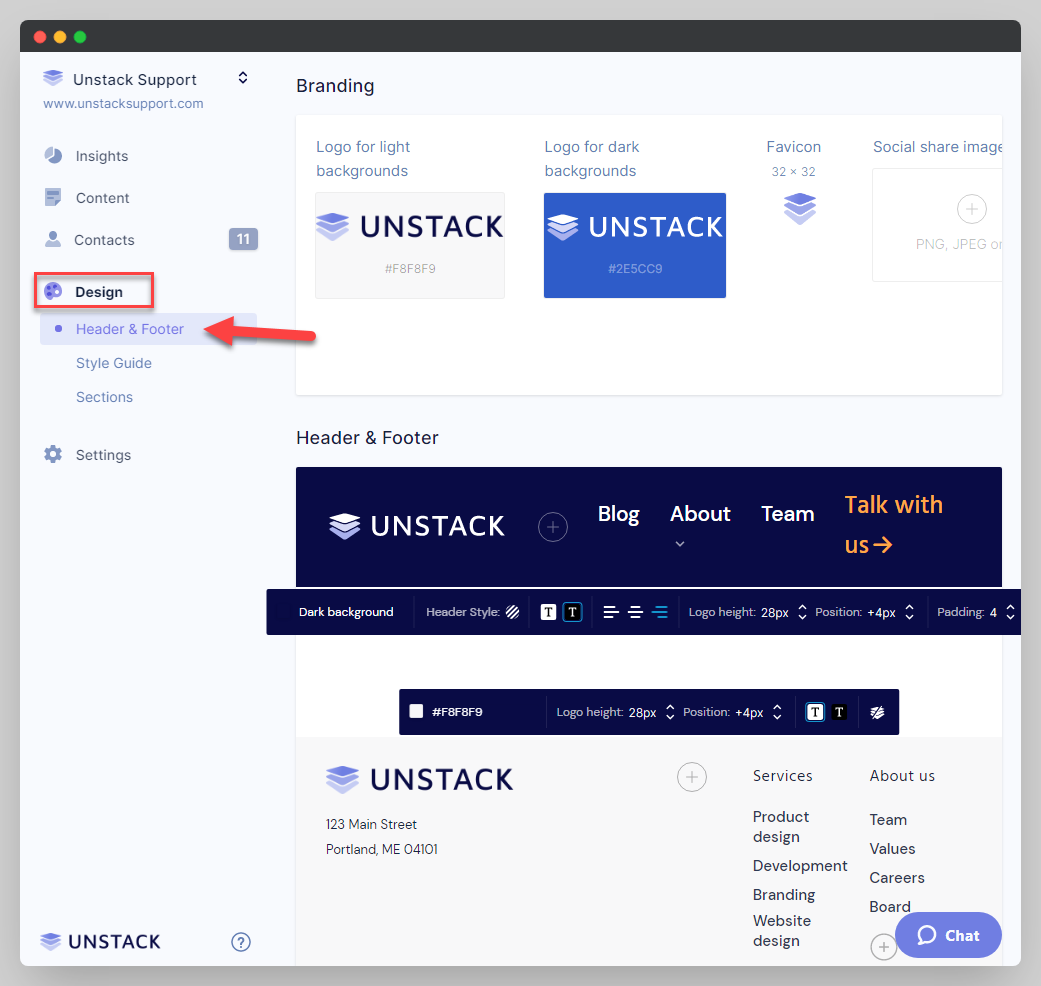Click the Contacts icon in sidebar
Viewport: 1041px width, 986px height.
pyautogui.click(x=55, y=239)
